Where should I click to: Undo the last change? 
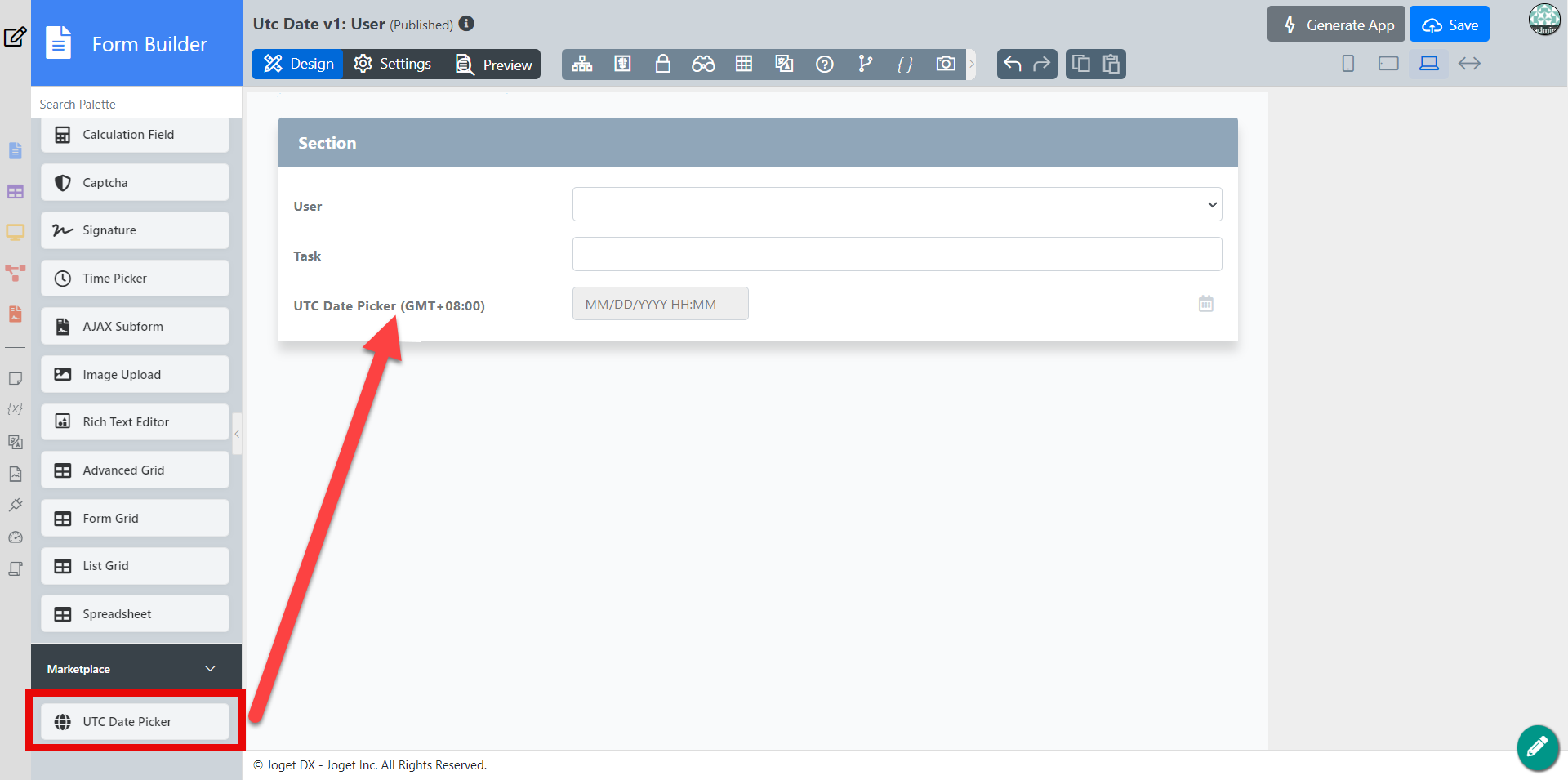click(1013, 64)
